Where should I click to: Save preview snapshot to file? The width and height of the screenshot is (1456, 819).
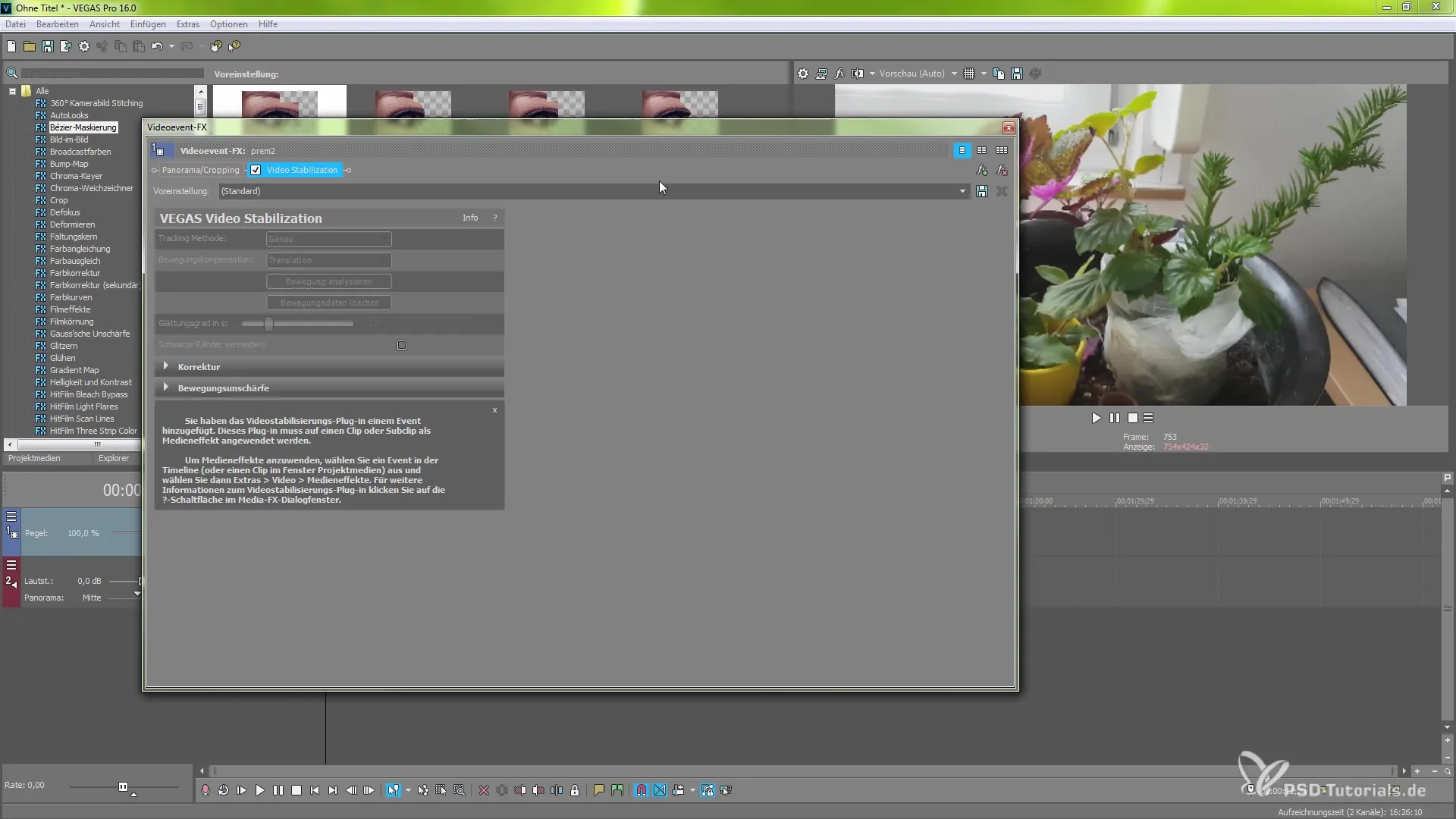click(x=1017, y=74)
